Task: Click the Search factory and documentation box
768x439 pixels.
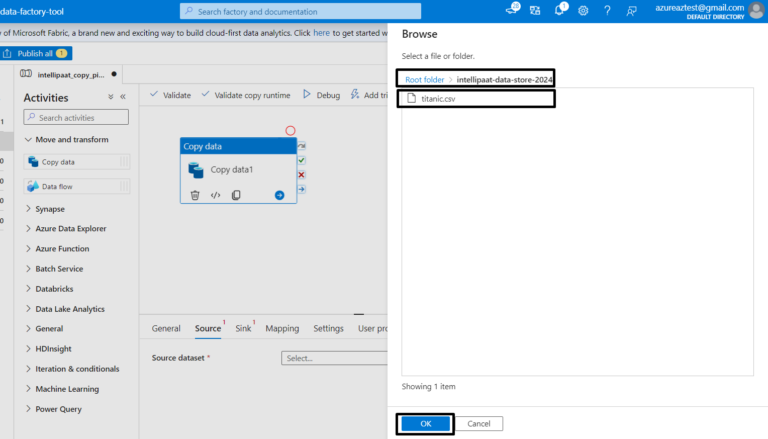Action: 300,11
